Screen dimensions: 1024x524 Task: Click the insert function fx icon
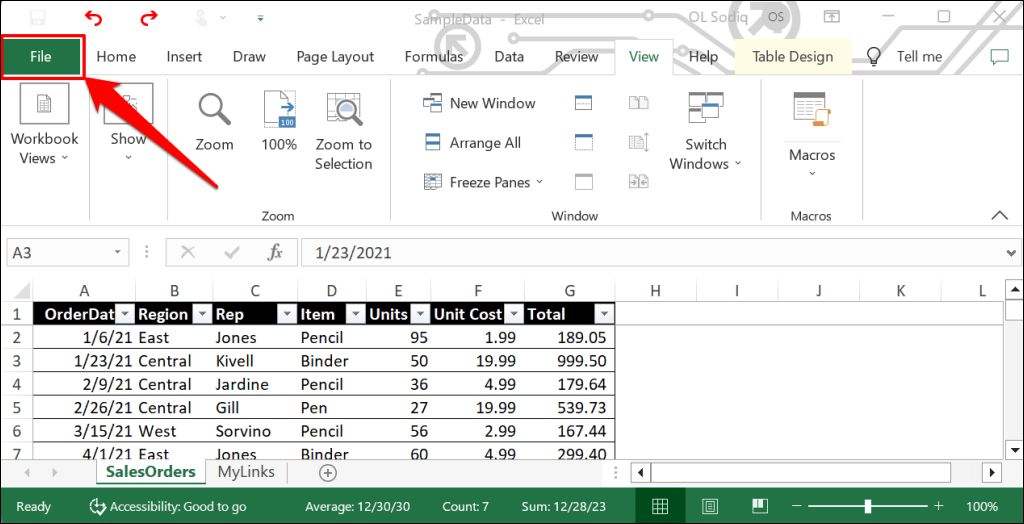276,253
